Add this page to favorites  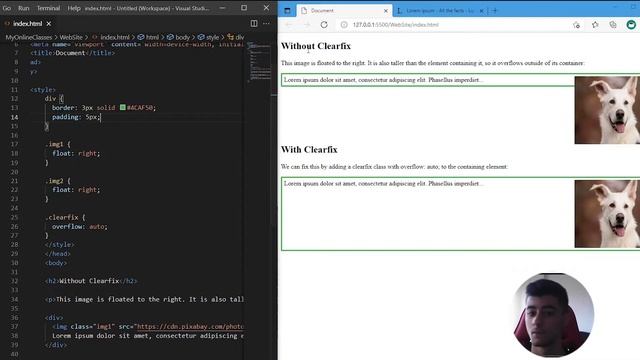coord(576,24)
